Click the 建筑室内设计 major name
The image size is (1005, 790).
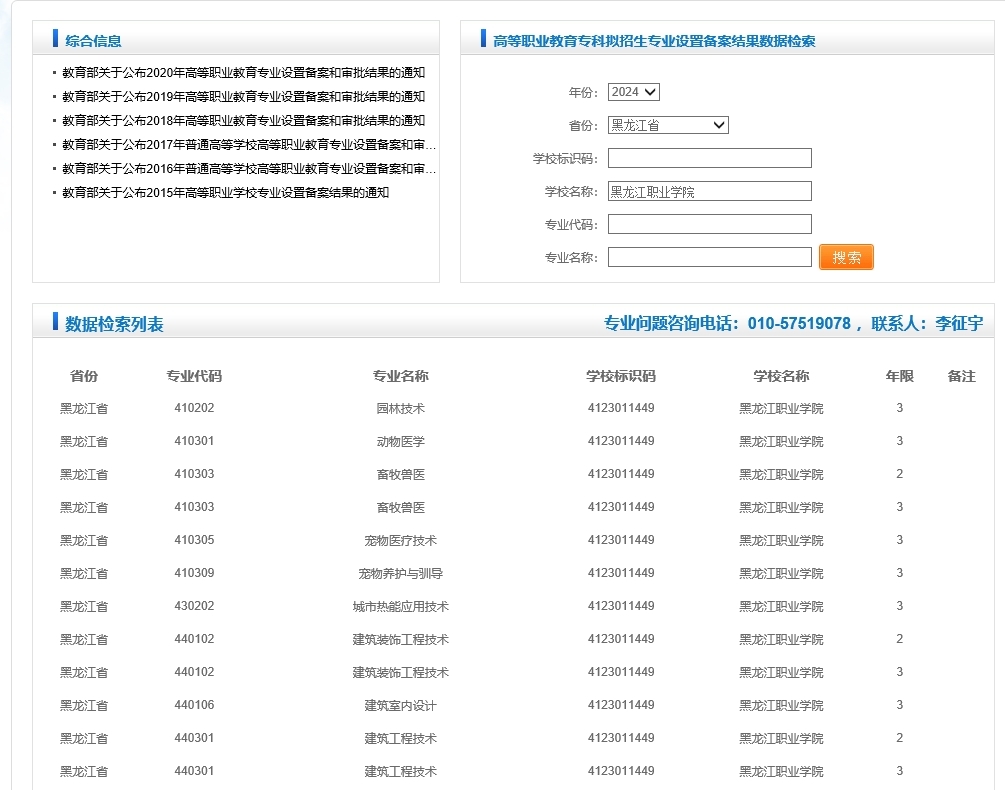(x=400, y=705)
